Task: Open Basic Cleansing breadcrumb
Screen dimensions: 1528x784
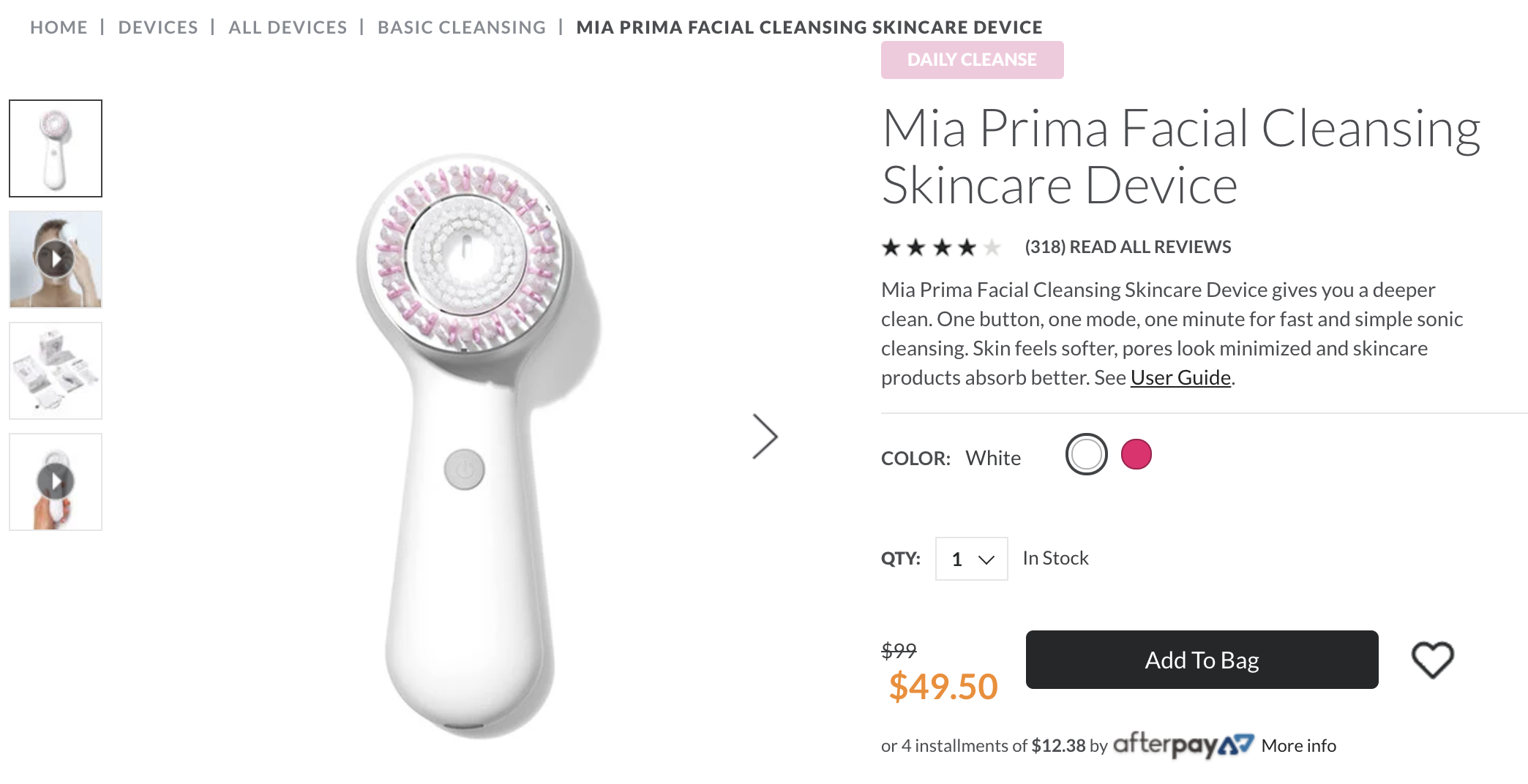Action: coord(462,27)
